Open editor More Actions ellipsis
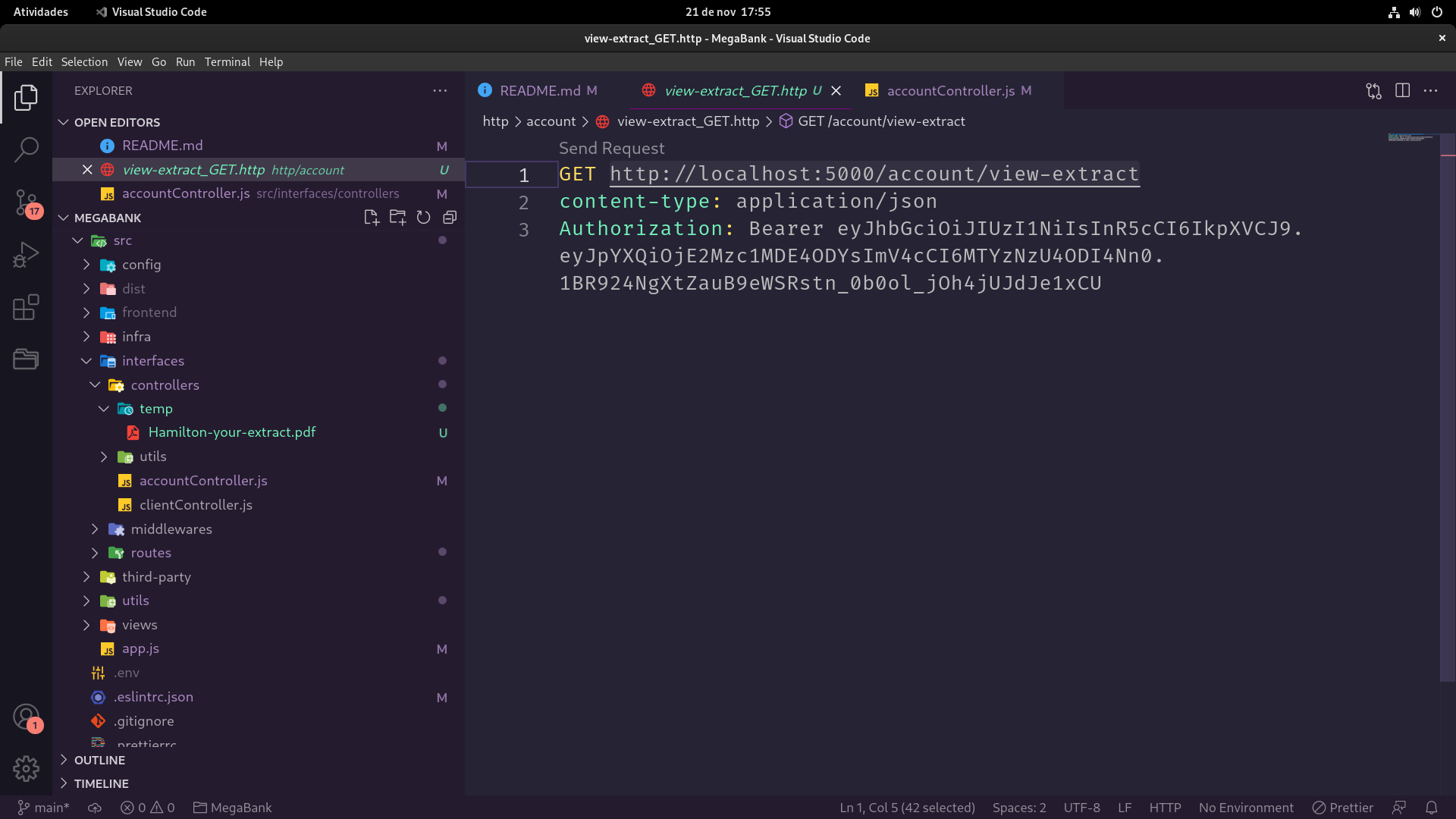The image size is (1456, 819). 1430,90
